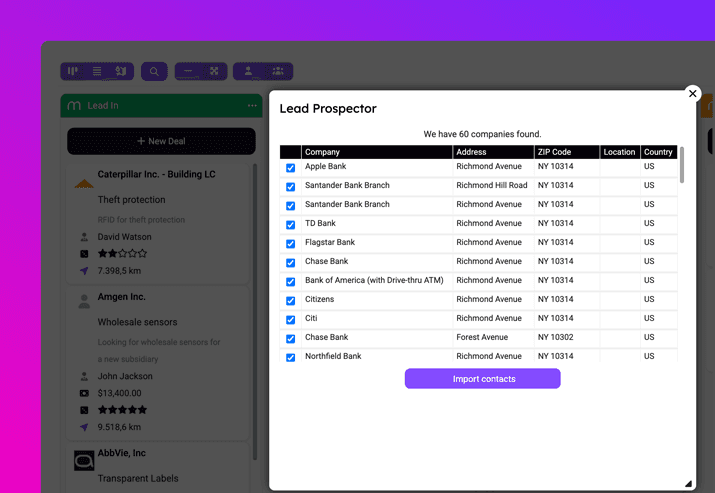715x493 pixels.
Task: Click the Lead In column vertical scrollbar
Action: (x=254, y=312)
